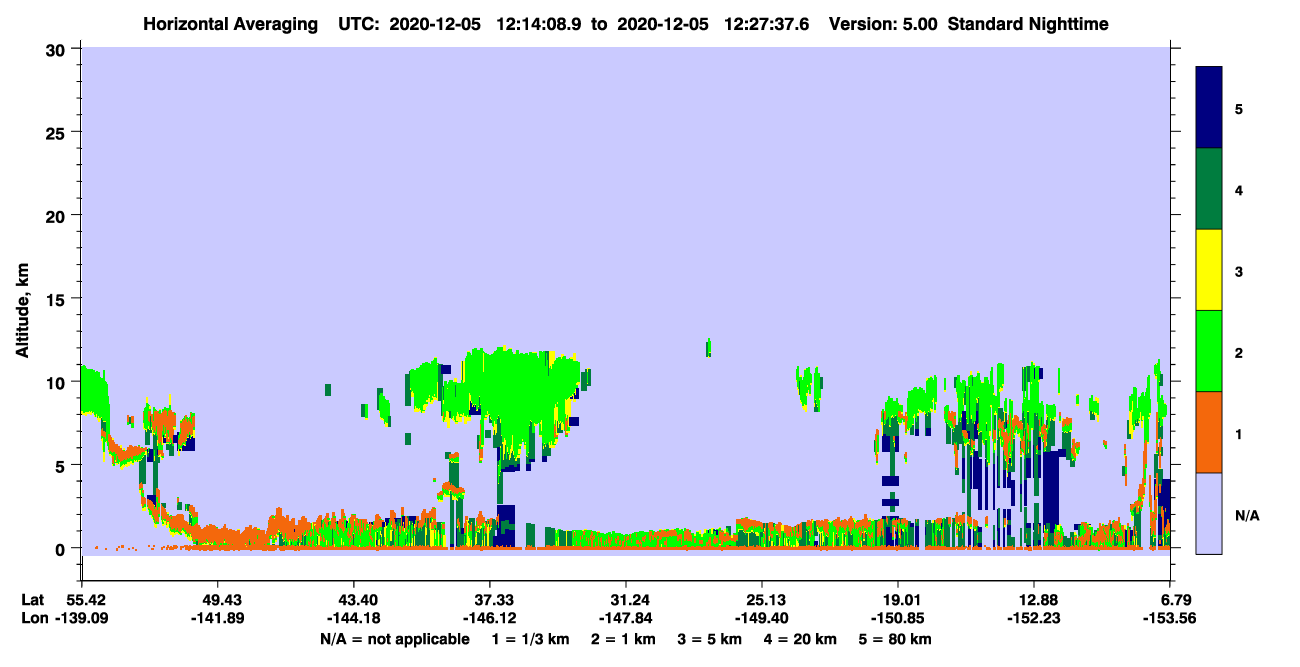Click the bright green colorbar segment labeled 2
The image size is (1300, 667).
coord(1209,351)
